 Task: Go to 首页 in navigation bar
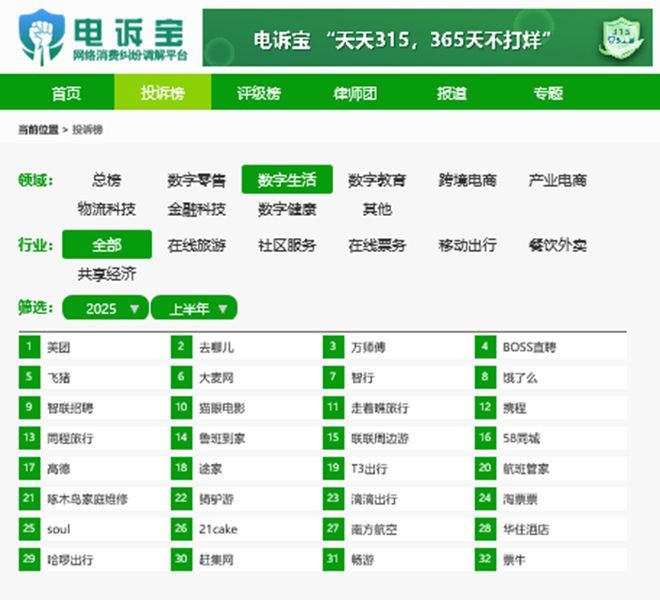[x=66, y=93]
